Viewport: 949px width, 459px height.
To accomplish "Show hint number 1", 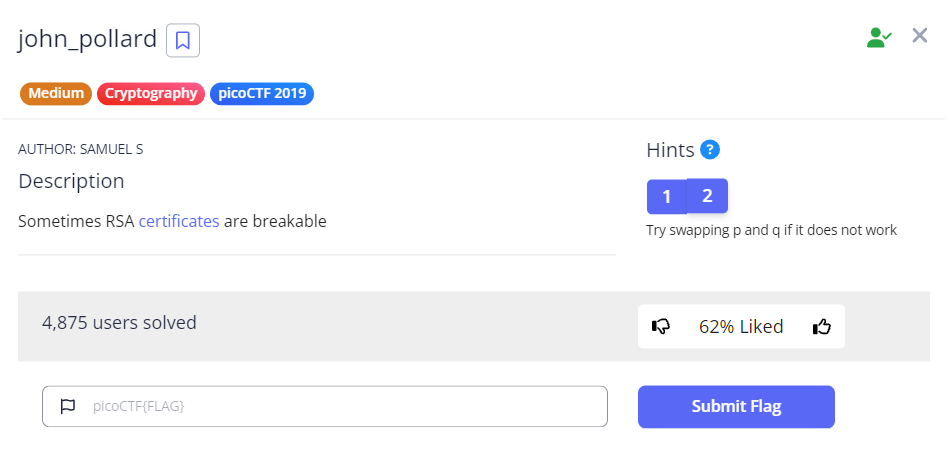I will point(667,196).
